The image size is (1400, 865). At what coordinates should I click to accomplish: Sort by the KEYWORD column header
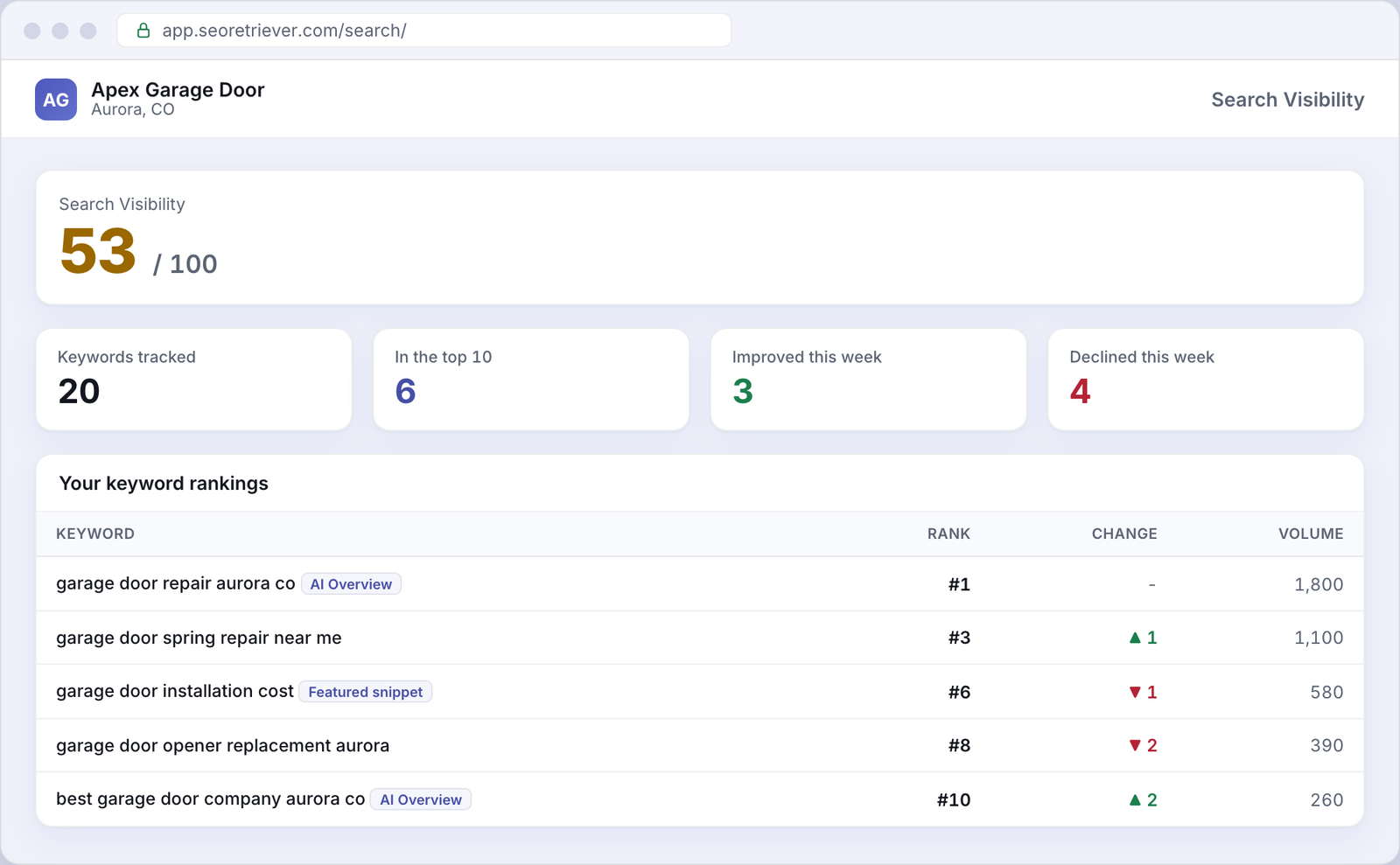pyautogui.click(x=95, y=534)
